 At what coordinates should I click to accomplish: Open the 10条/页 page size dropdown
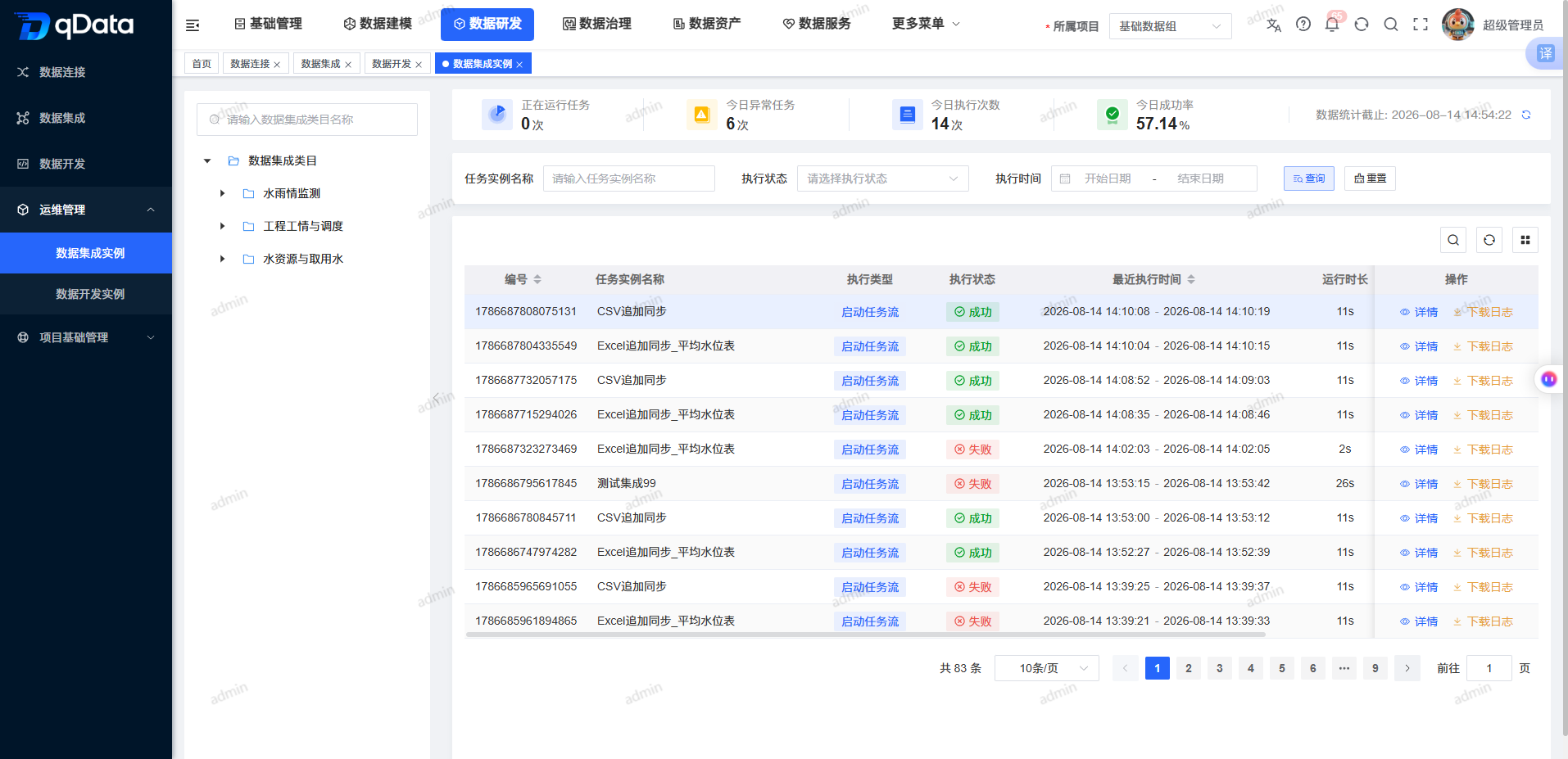pos(1046,668)
